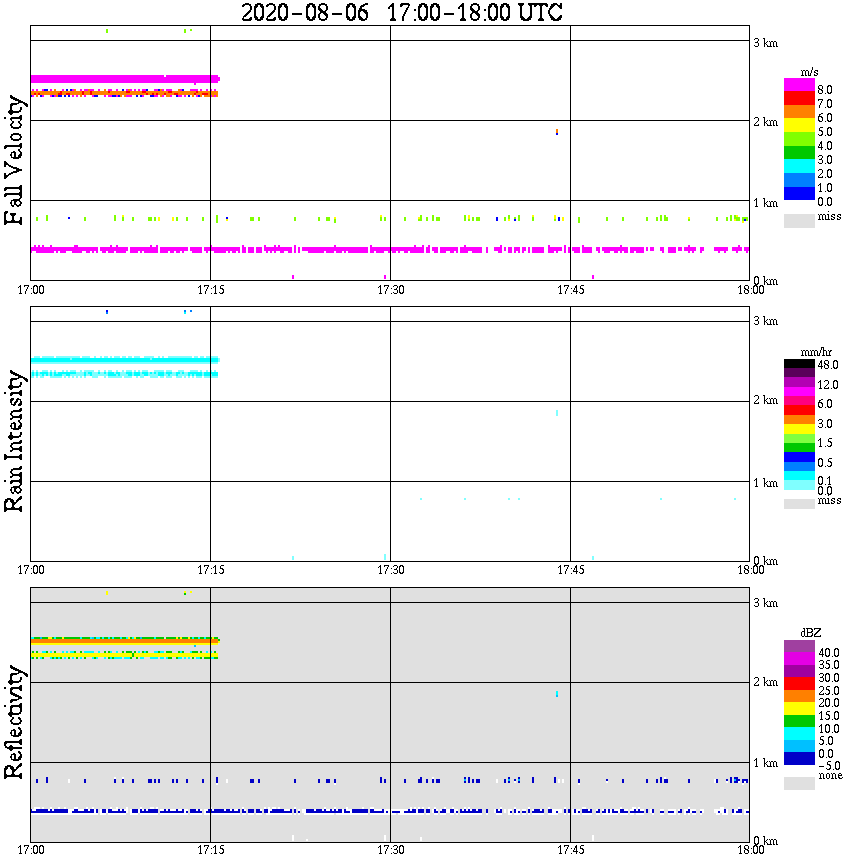Select gray none swatch in dBZ legend
The image size is (850, 868).
click(799, 783)
